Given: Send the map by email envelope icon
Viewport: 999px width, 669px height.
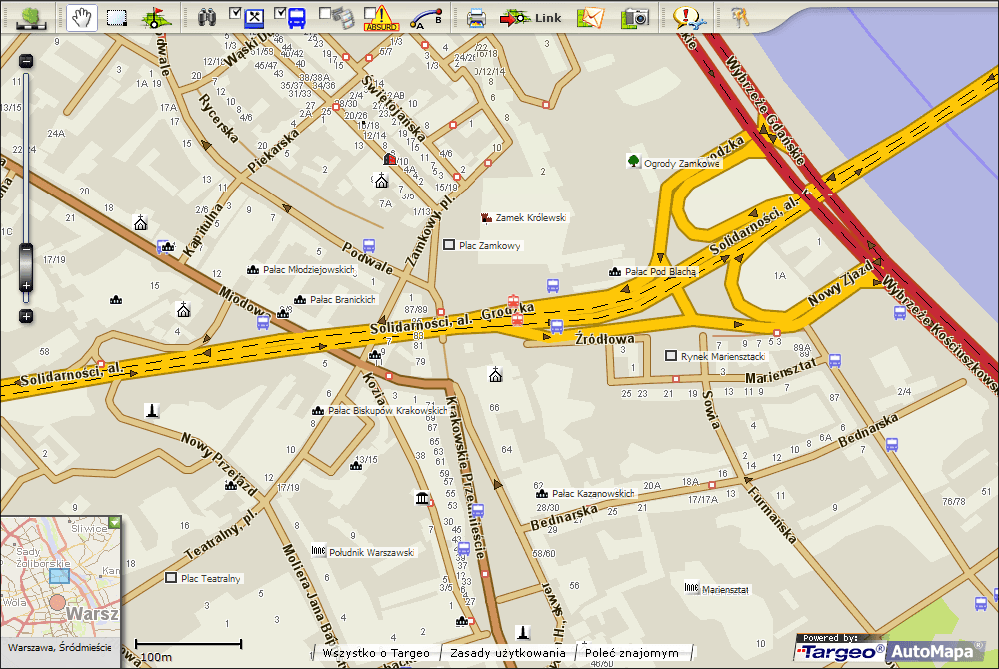Looking at the screenshot, I should click(593, 17).
